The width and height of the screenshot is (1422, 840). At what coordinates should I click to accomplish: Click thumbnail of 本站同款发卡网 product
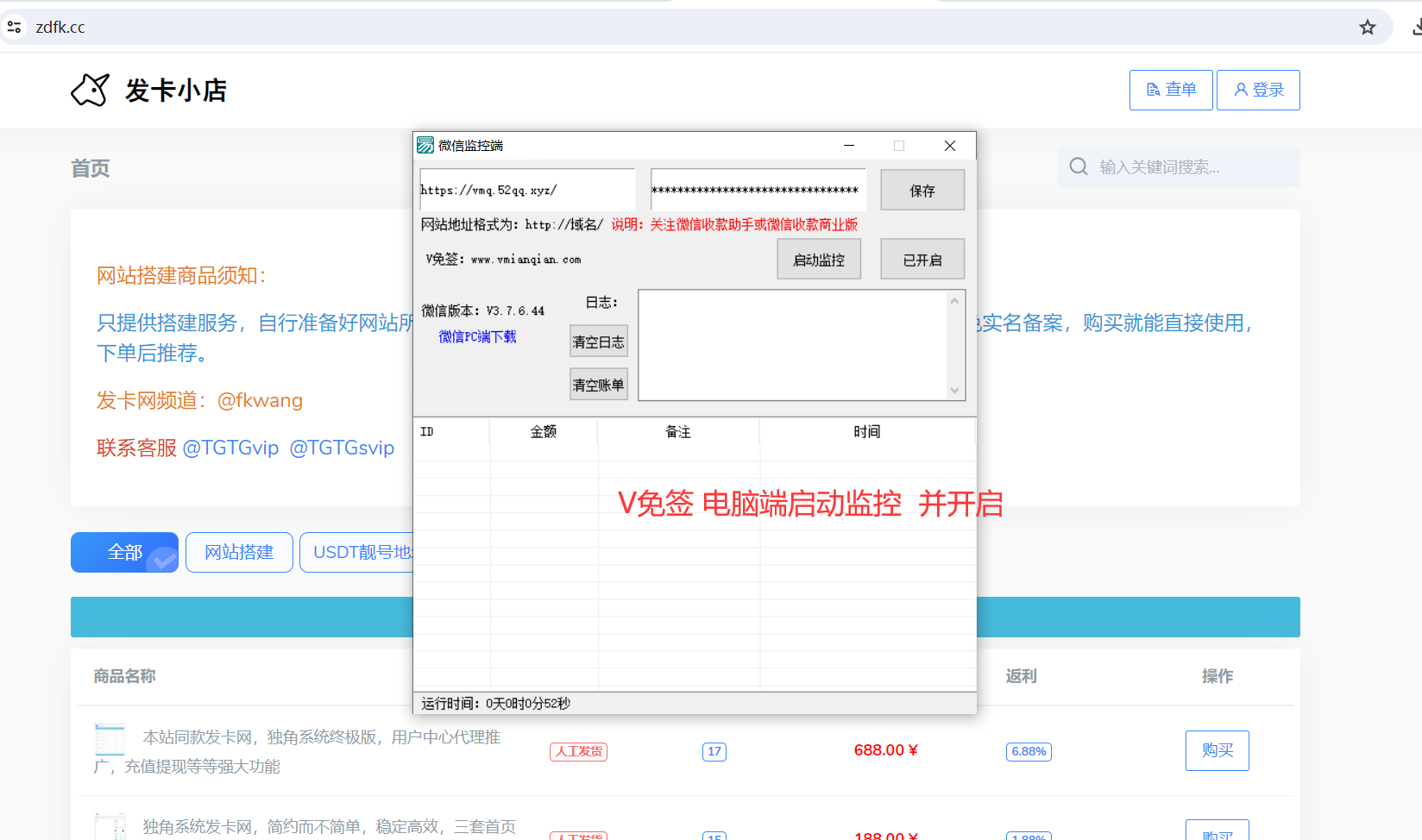click(x=110, y=739)
